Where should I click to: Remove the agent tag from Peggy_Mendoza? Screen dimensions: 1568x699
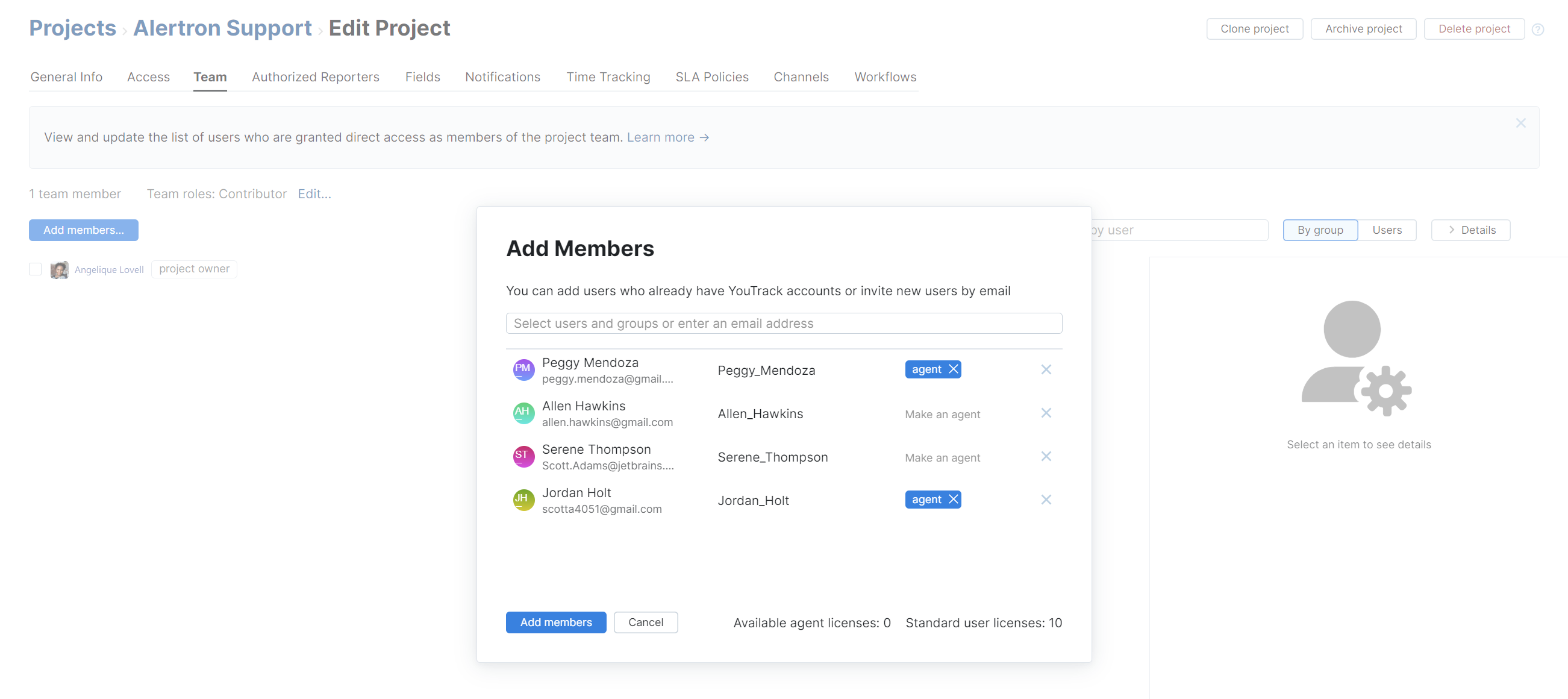(x=952, y=369)
